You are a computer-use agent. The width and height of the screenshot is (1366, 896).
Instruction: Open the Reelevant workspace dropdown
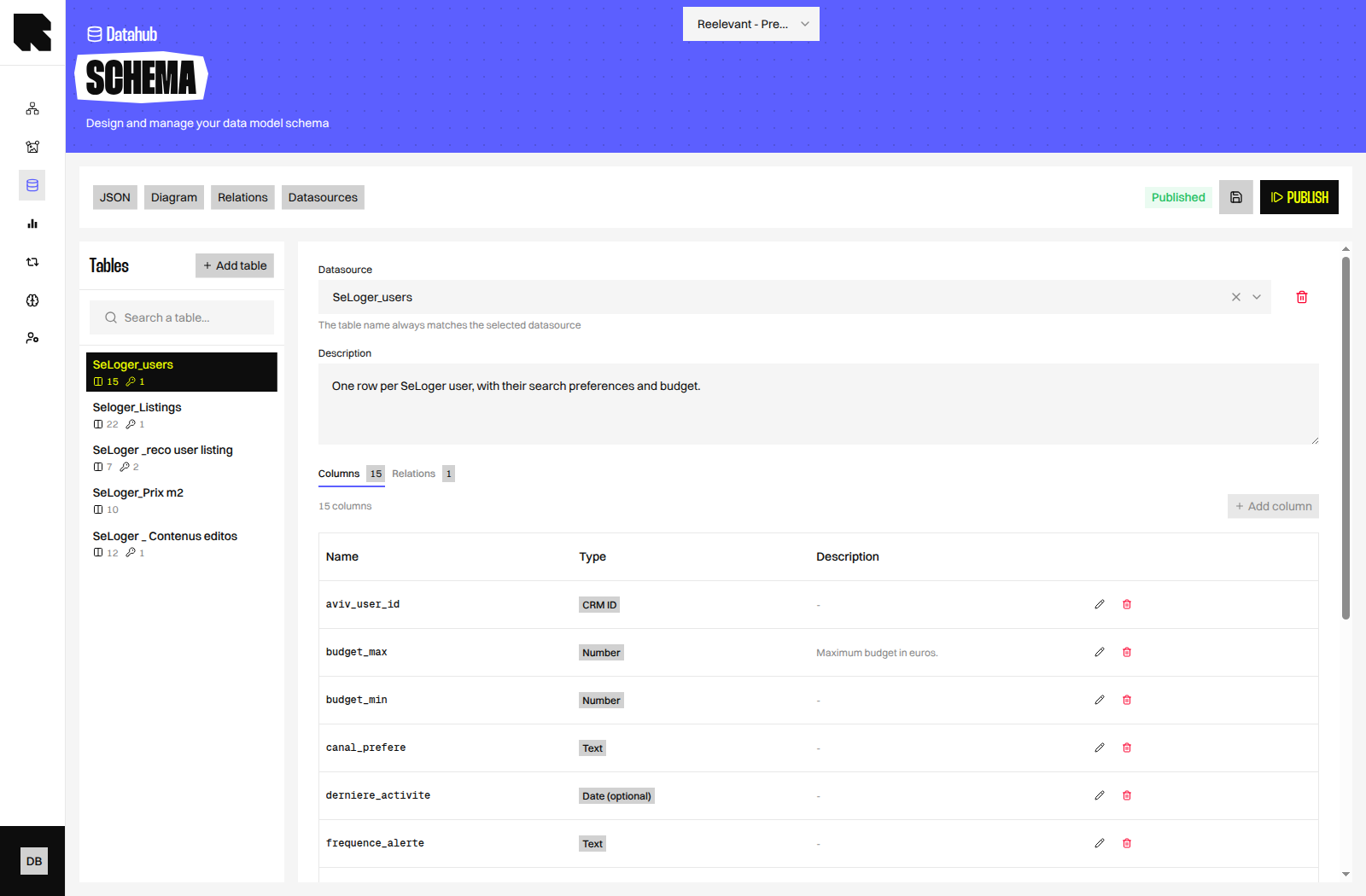(x=751, y=24)
